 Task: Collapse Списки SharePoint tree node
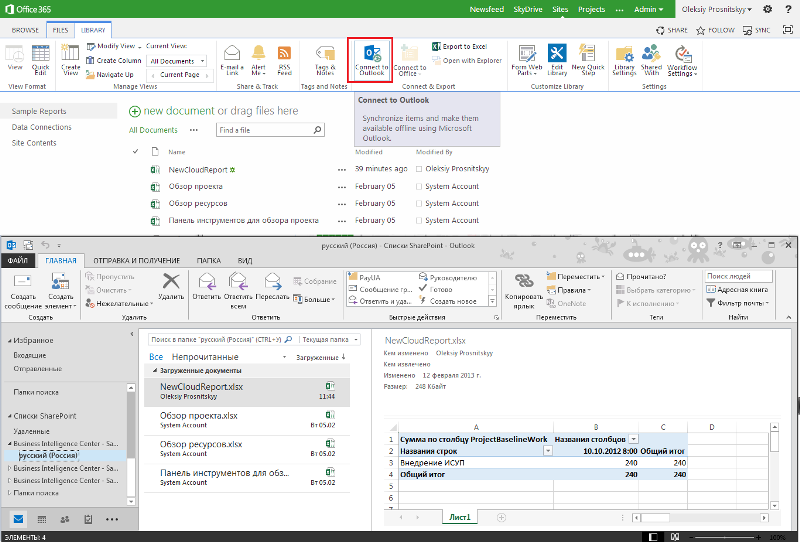[10, 416]
